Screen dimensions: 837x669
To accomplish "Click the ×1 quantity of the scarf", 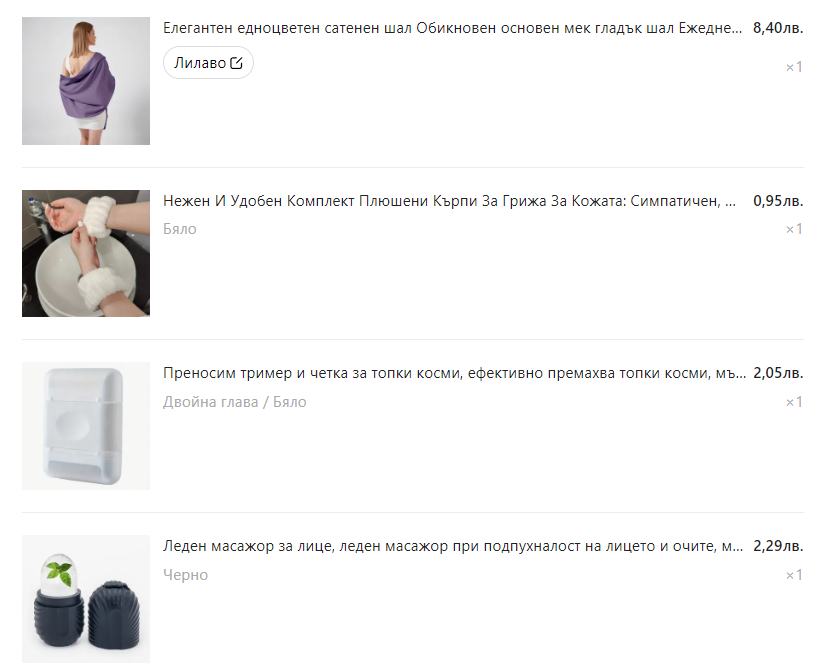I will [x=794, y=67].
